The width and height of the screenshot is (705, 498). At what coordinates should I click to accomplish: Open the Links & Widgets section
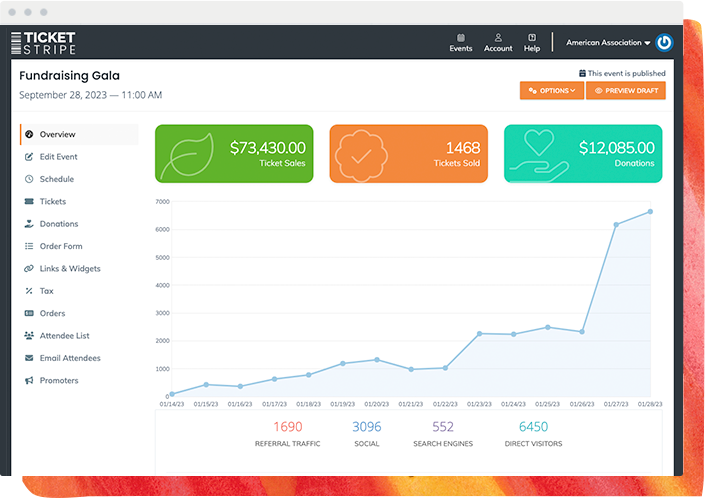tap(69, 269)
